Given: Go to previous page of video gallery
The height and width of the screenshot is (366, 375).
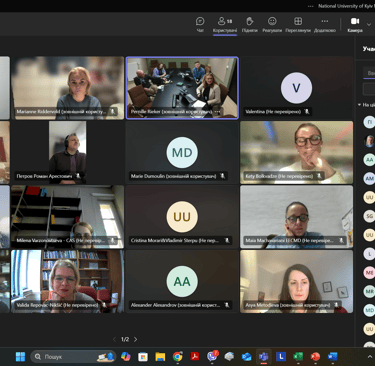Looking at the screenshot, I should (114, 339).
